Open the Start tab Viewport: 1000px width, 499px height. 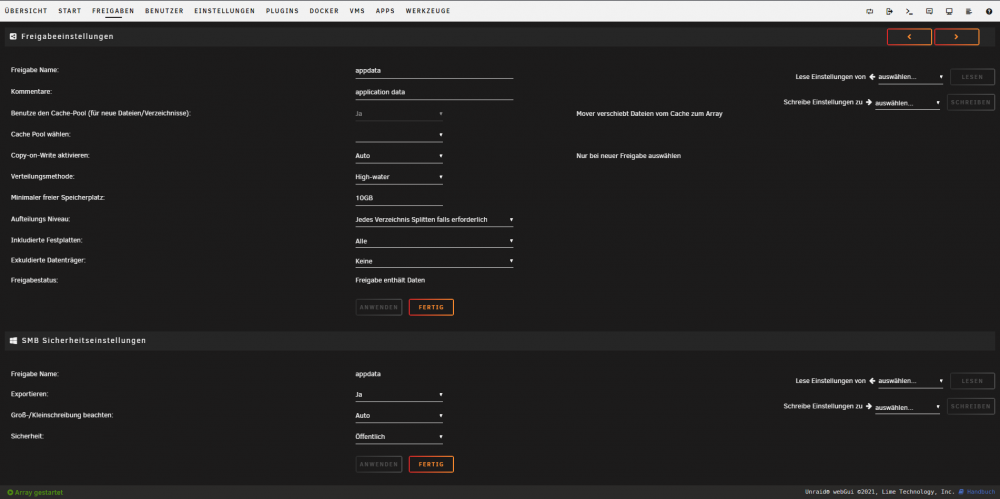click(70, 11)
